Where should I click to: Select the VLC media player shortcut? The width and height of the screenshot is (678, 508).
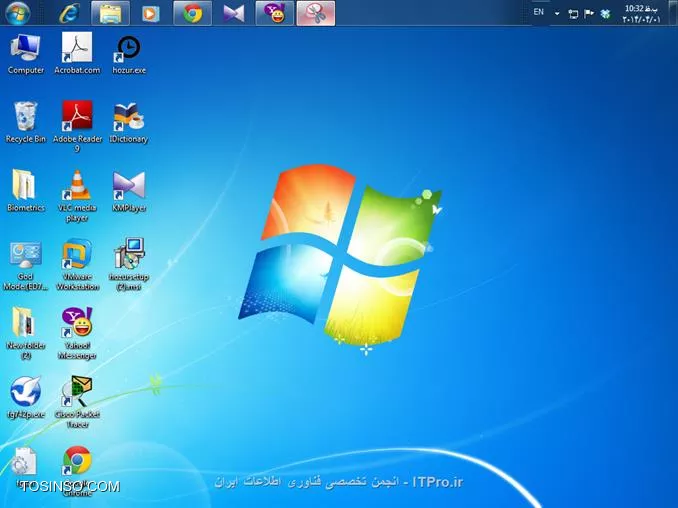tap(77, 196)
